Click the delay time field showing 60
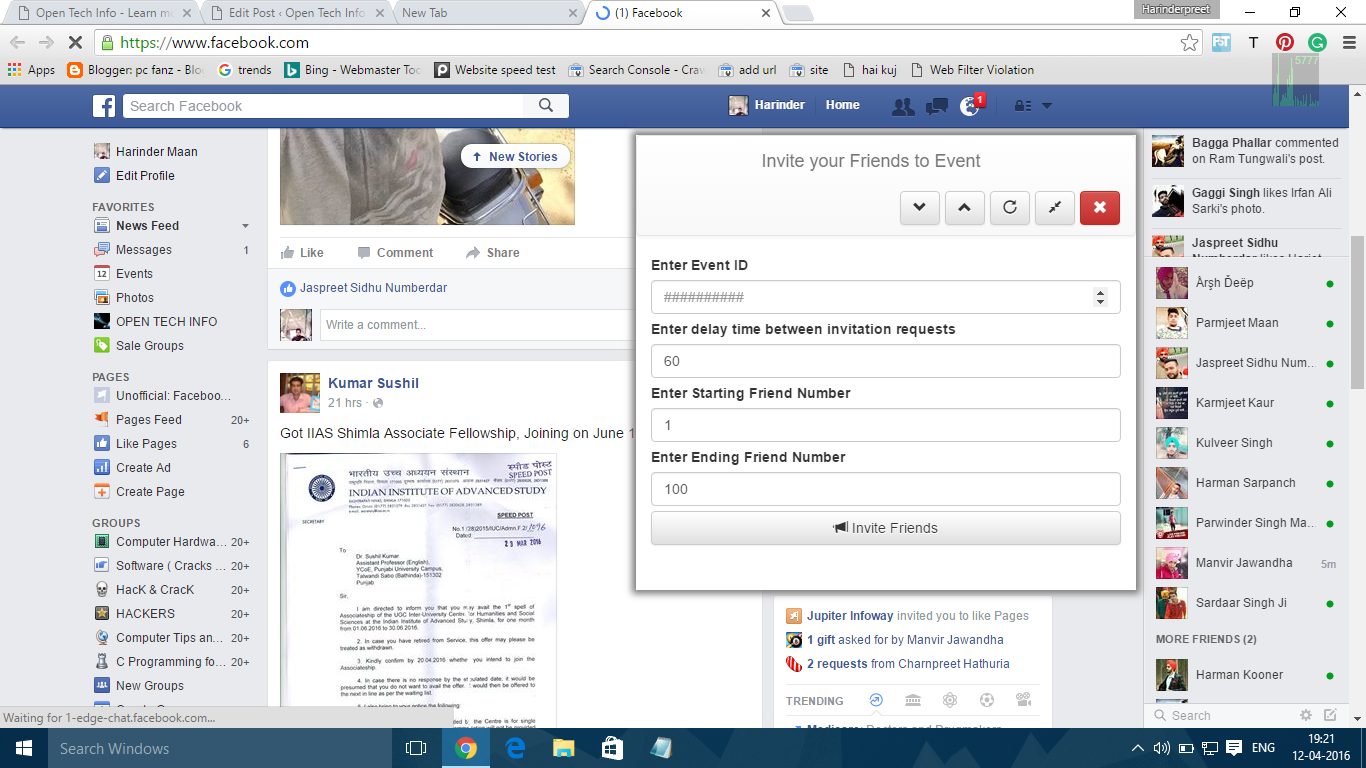The image size is (1366, 768). [x=885, y=361]
